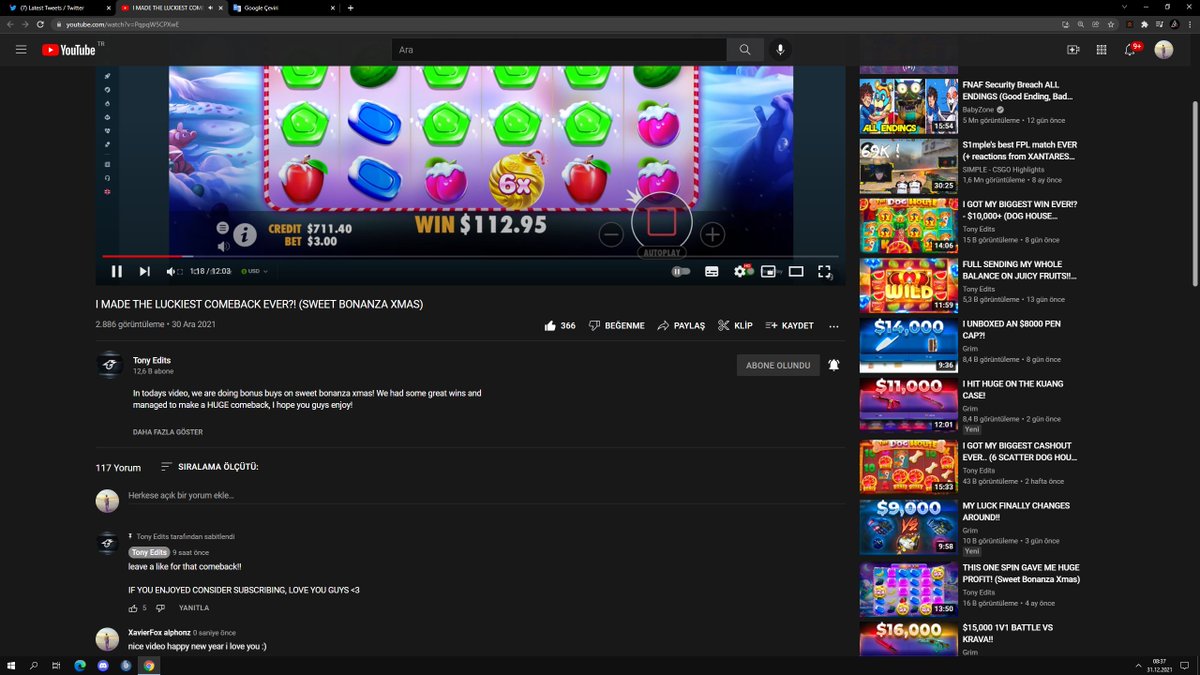Image resolution: width=1200 pixels, height=675 pixels.
Task: Open Tony Edits channel avatar
Action: click(109, 366)
